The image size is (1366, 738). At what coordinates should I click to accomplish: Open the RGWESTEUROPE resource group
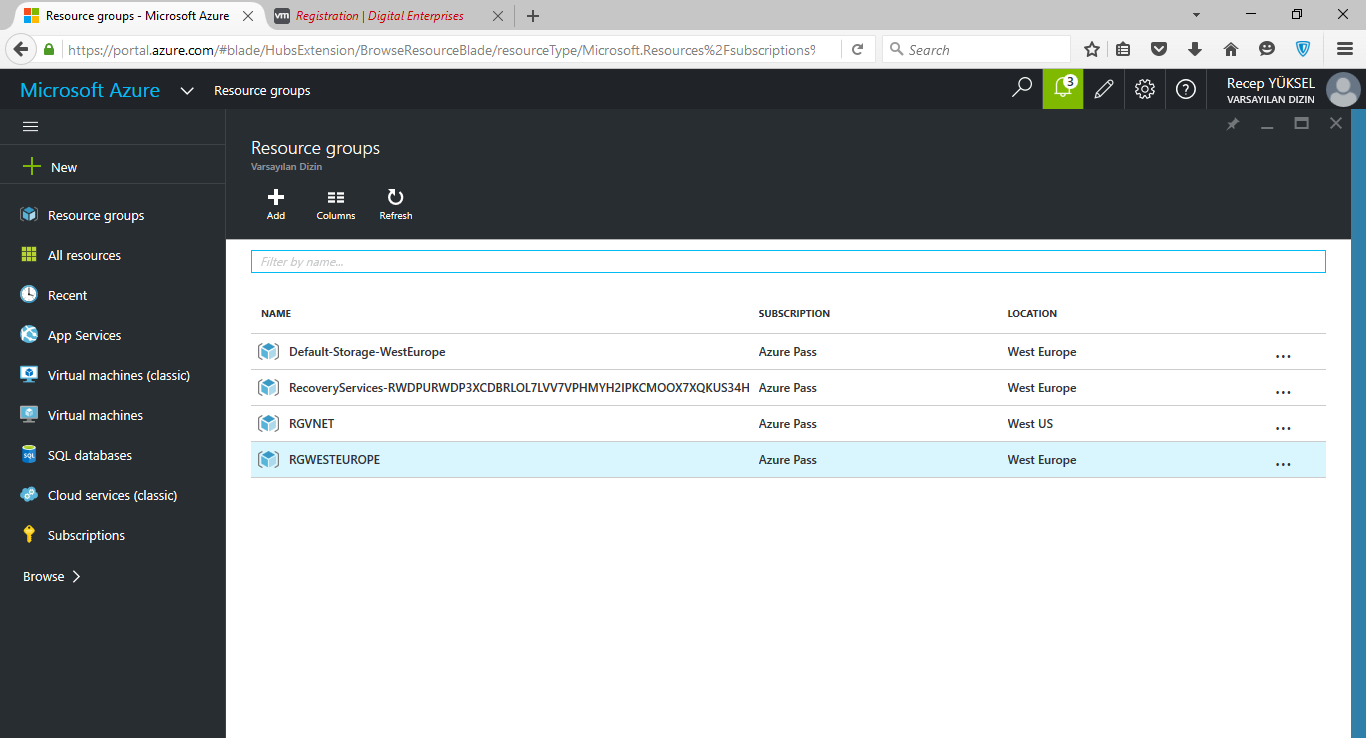click(334, 460)
